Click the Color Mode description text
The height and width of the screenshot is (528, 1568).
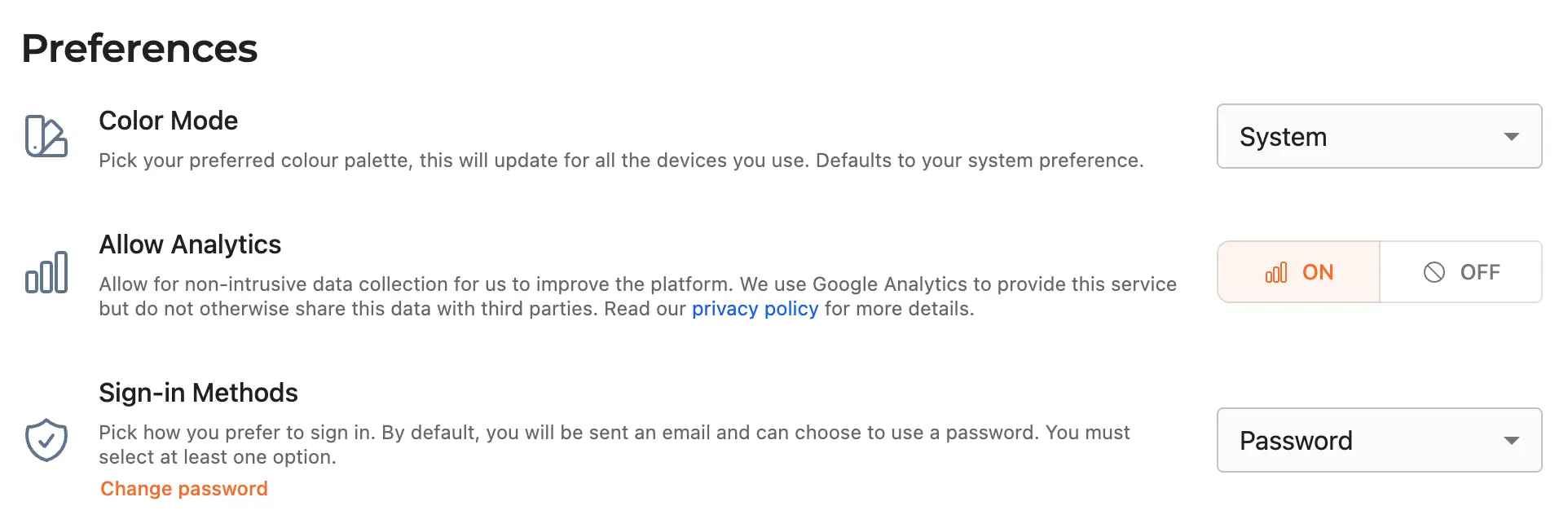pos(621,161)
